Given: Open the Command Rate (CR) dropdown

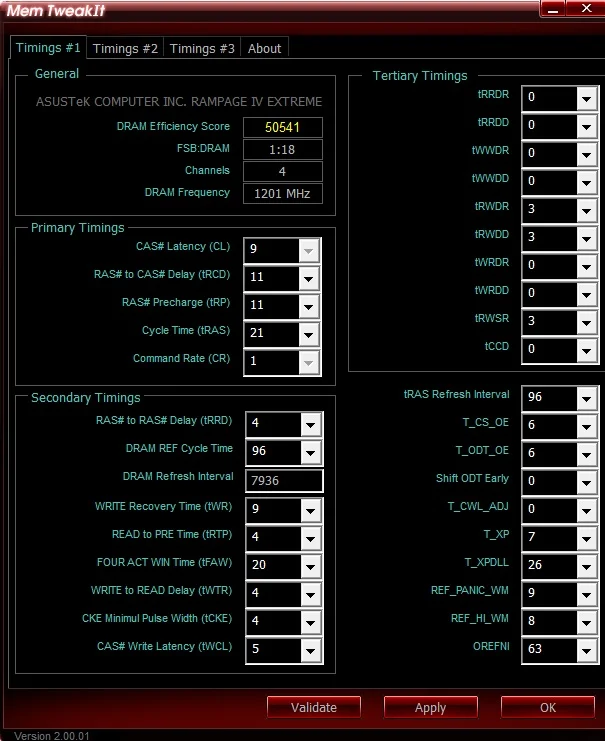Looking at the screenshot, I should point(308,362).
